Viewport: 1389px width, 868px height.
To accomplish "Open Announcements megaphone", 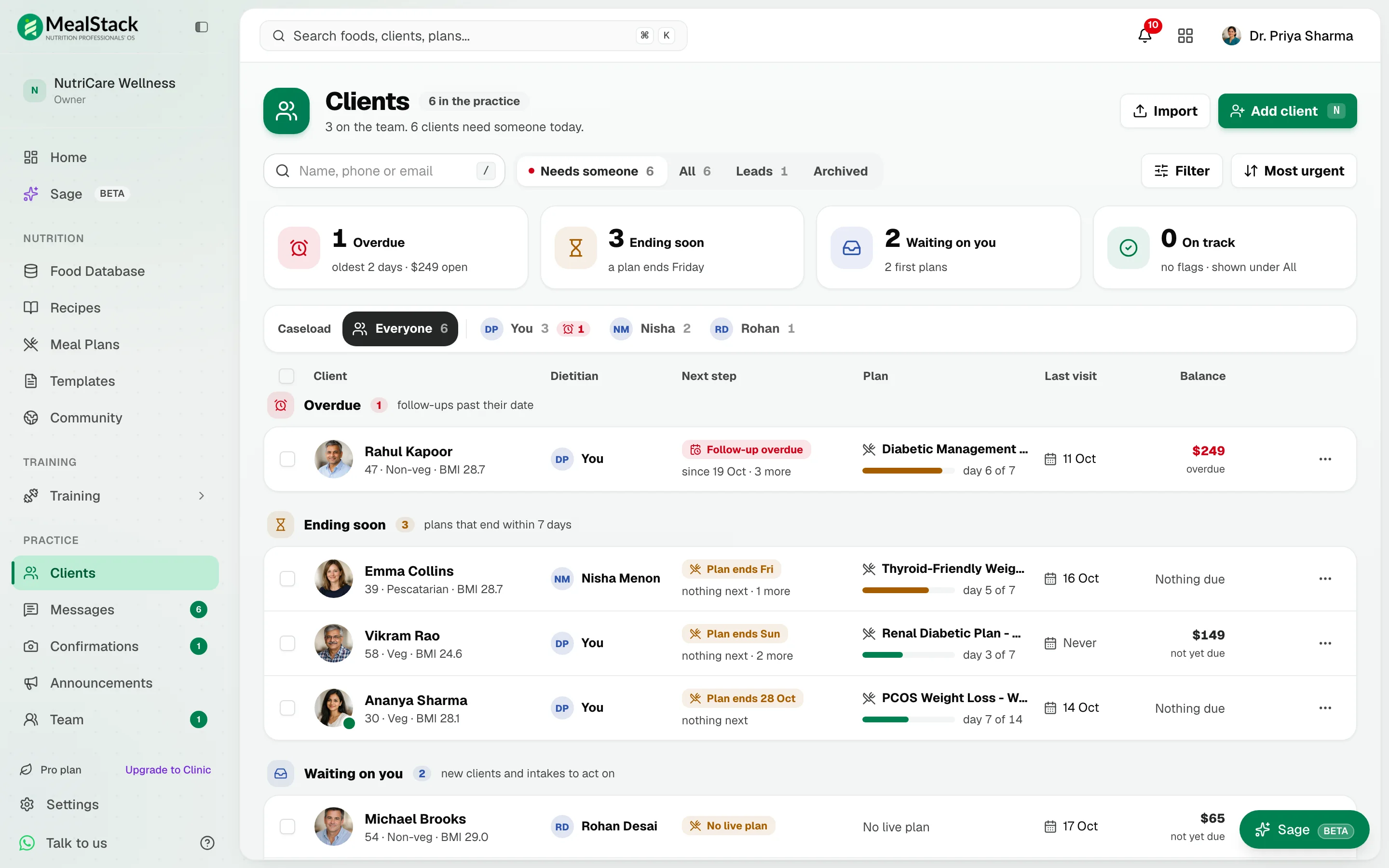I will pyautogui.click(x=31, y=683).
